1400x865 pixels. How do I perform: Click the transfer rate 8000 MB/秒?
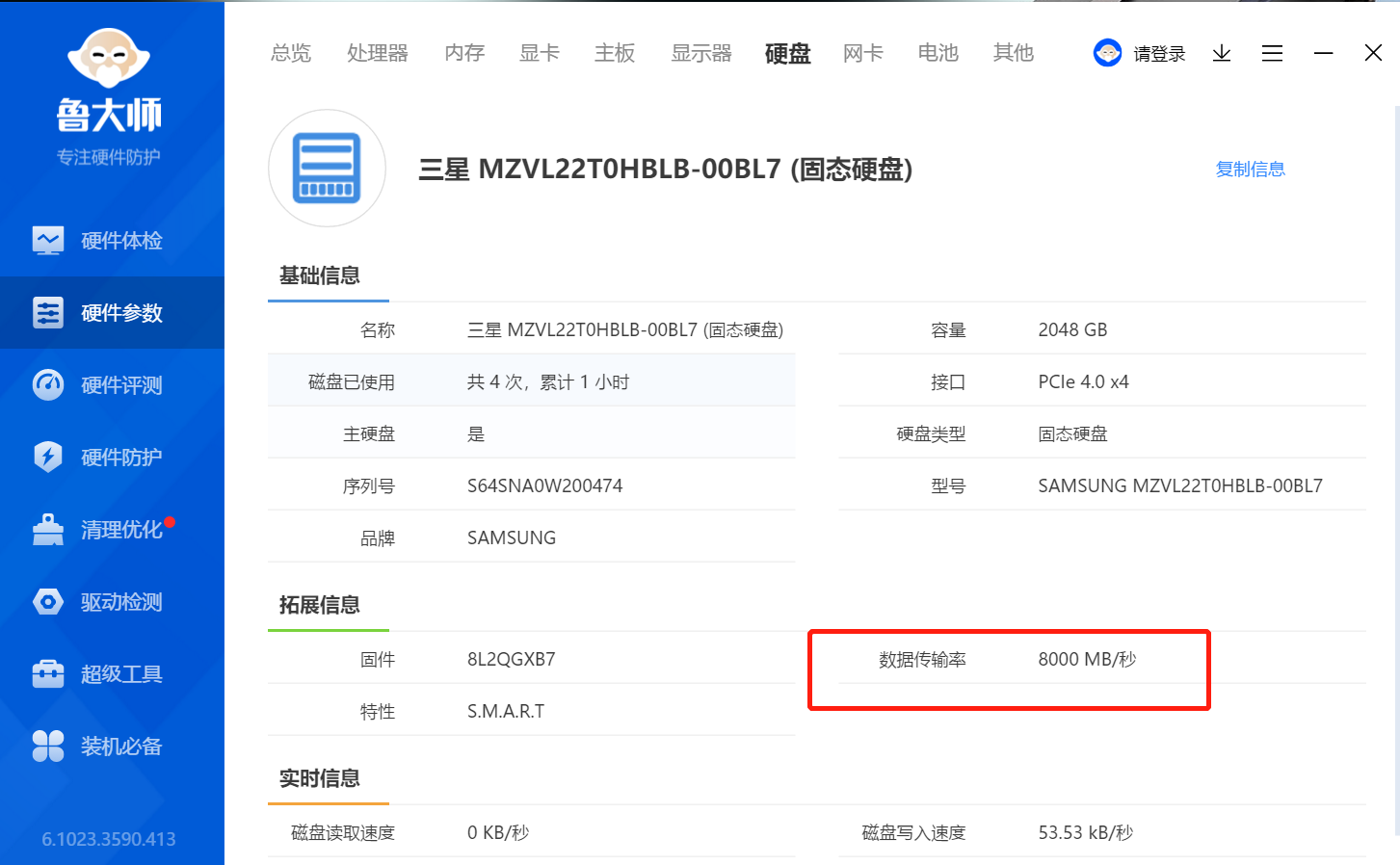(x=1087, y=660)
